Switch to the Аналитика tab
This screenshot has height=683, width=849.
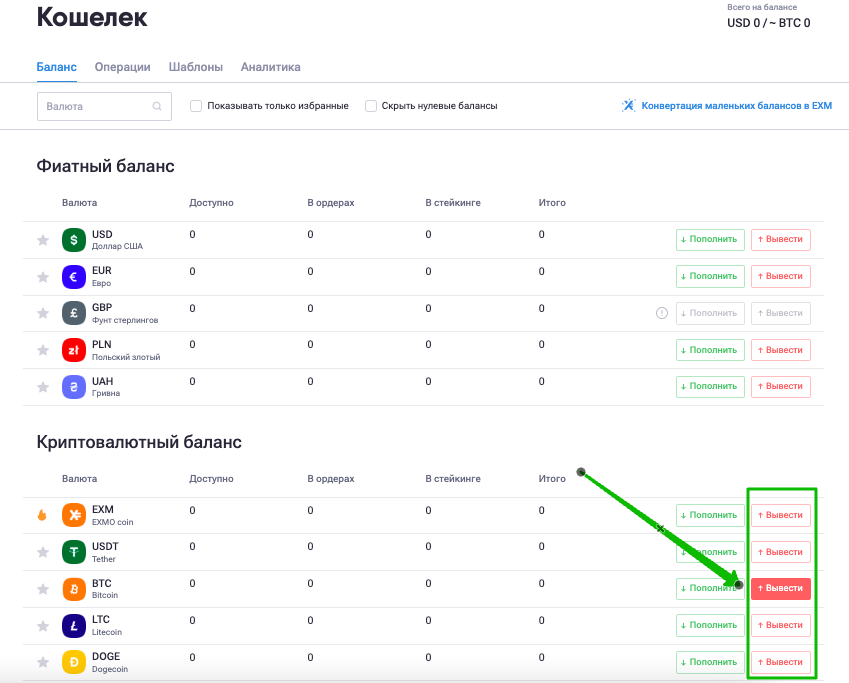pyautogui.click(x=271, y=67)
